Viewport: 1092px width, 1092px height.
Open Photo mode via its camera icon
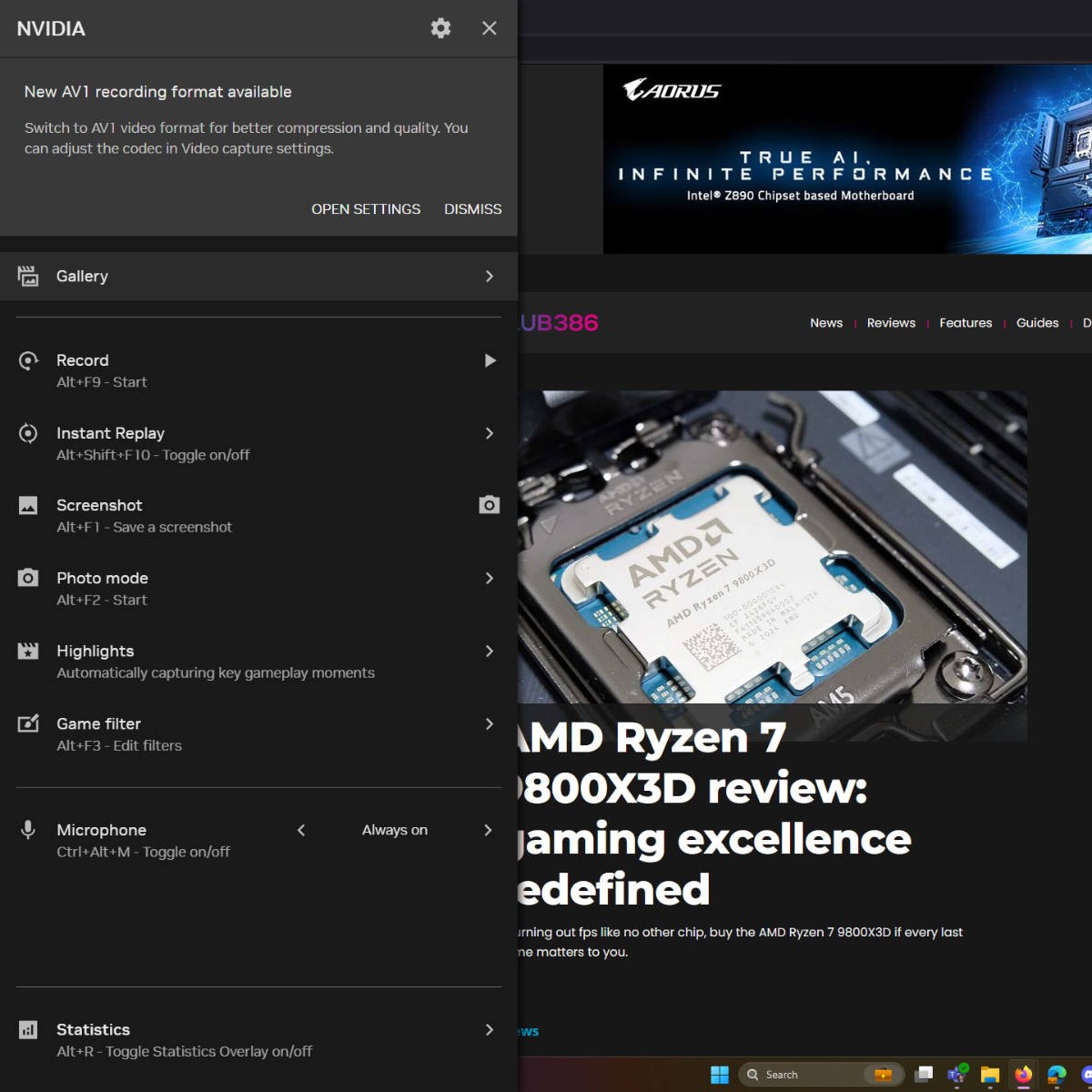[x=28, y=578]
